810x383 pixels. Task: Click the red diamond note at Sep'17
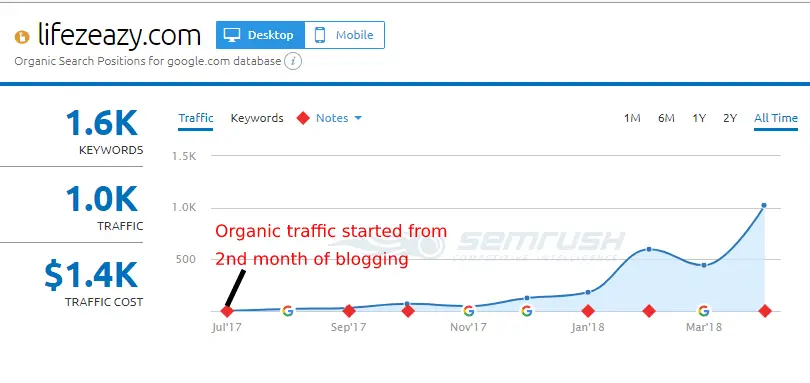(x=349, y=311)
